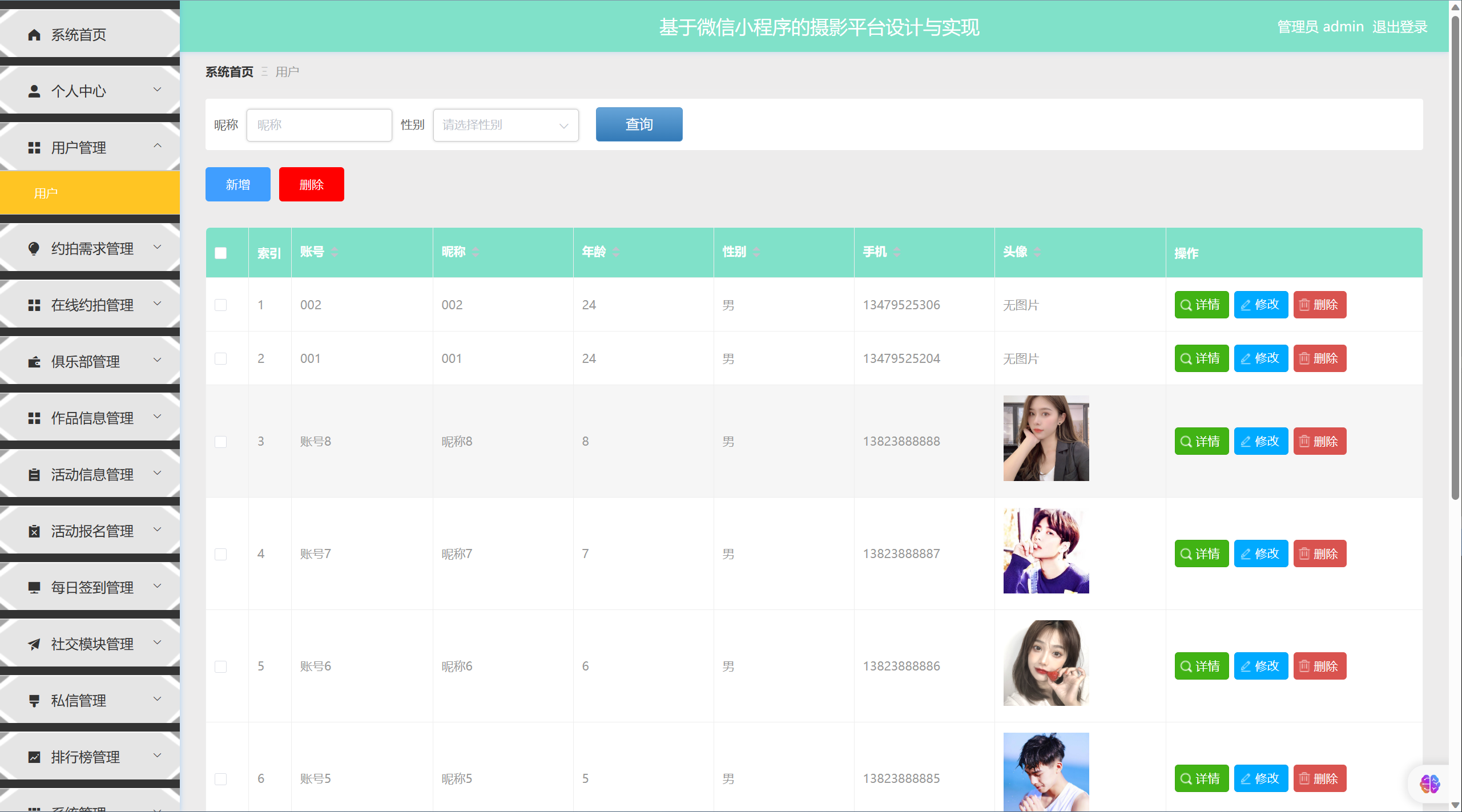Click the 新增 button
The image size is (1462, 812).
(238, 184)
